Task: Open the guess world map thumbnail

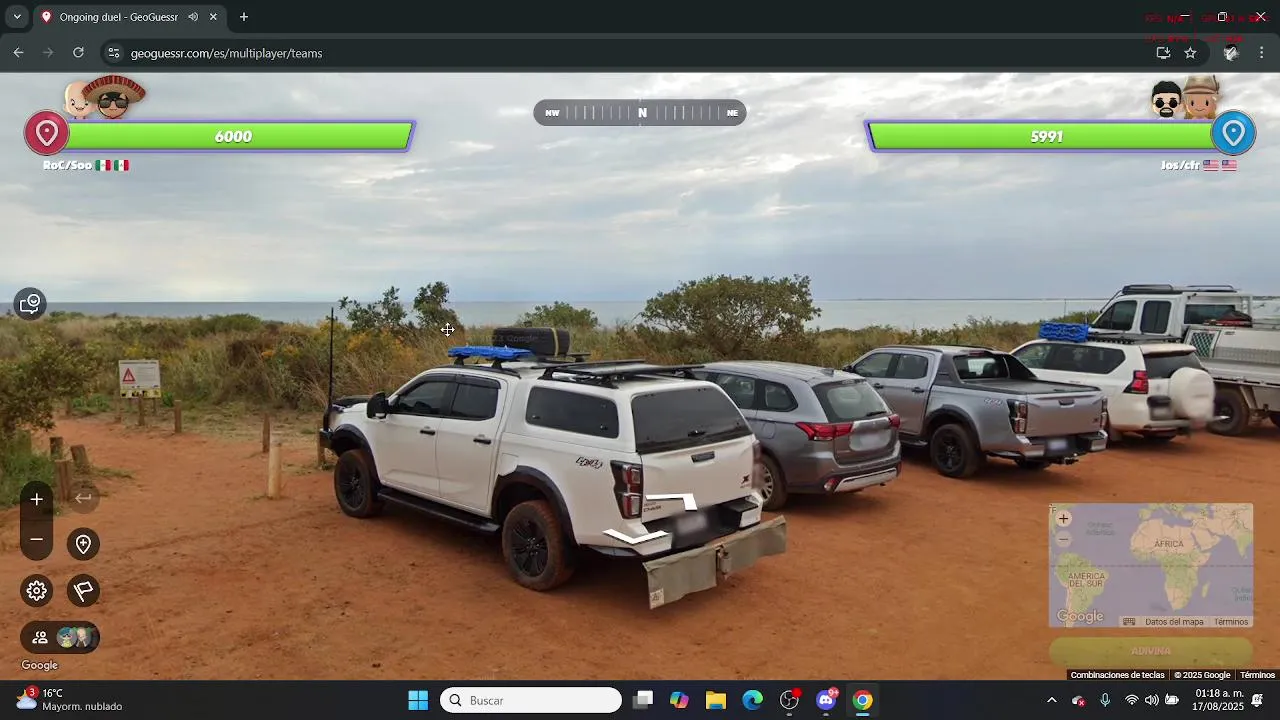Action: [x=1151, y=565]
